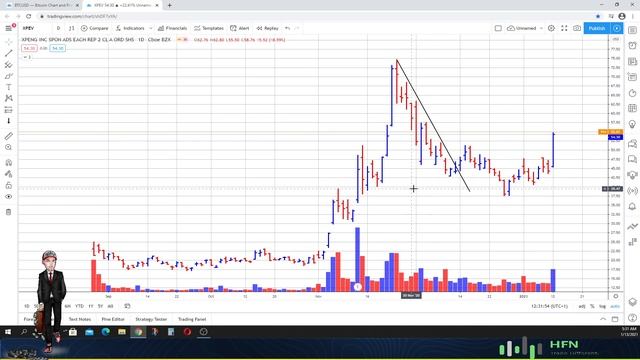Select the arrow icons tool
640x360 pixels.
click(x=9, y=121)
